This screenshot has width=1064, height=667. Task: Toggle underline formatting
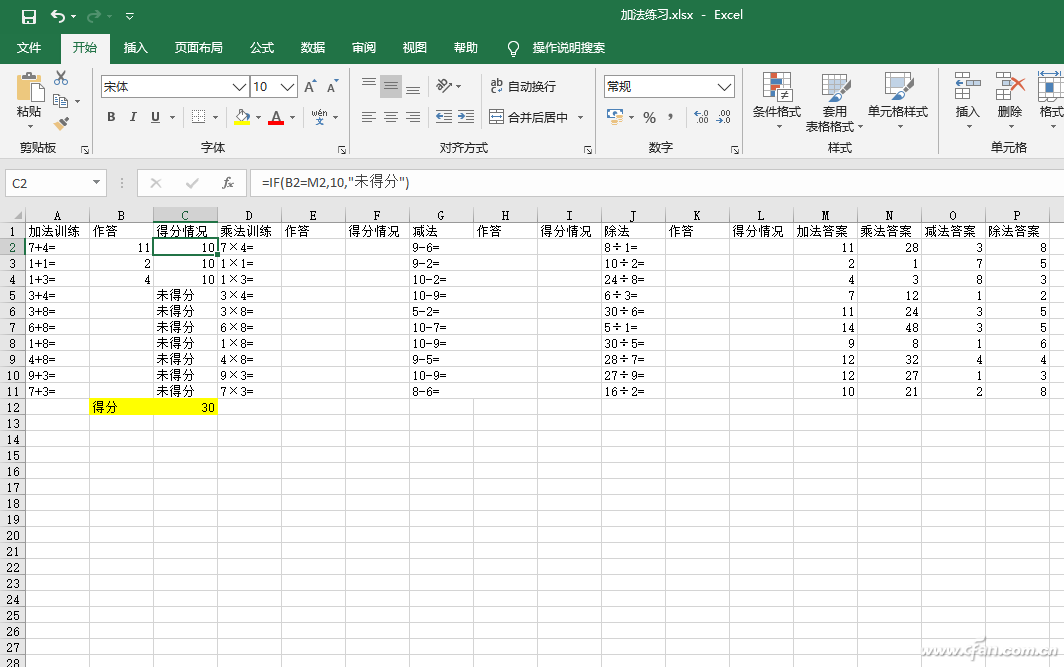155,117
